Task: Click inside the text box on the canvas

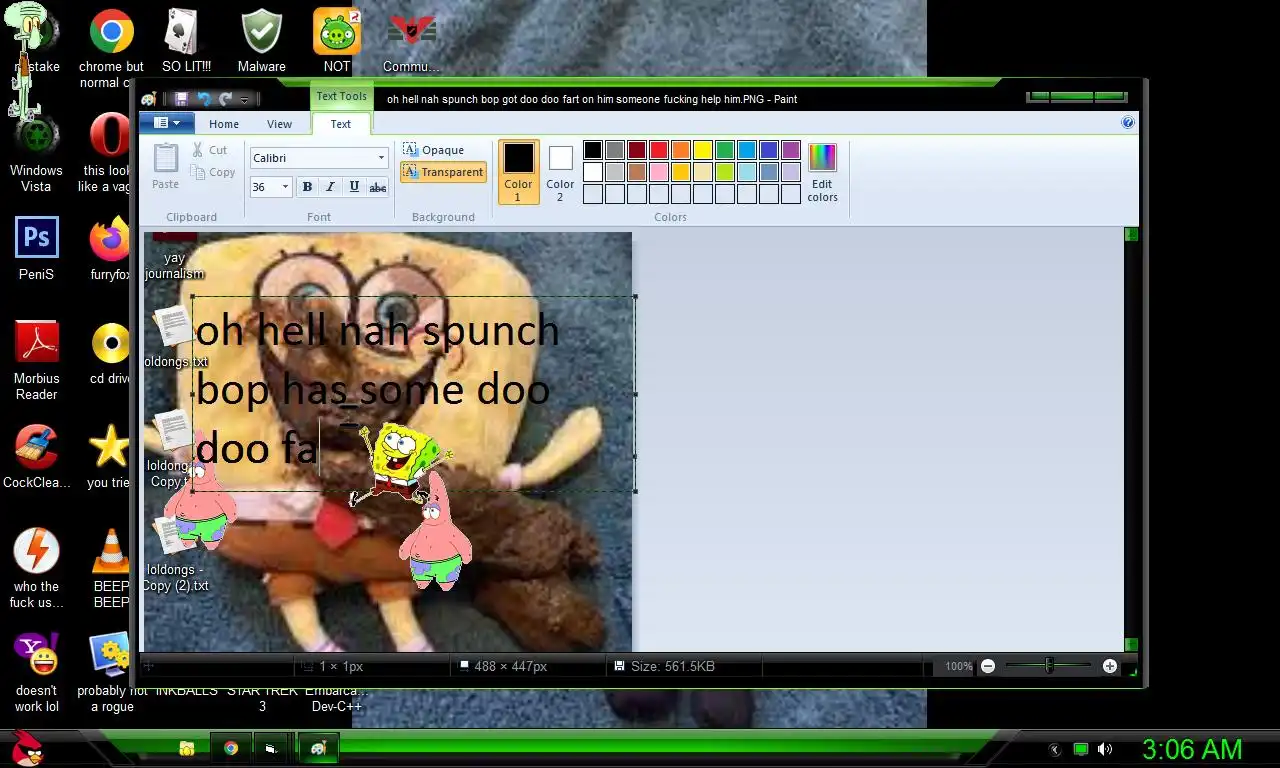Action: (413, 393)
